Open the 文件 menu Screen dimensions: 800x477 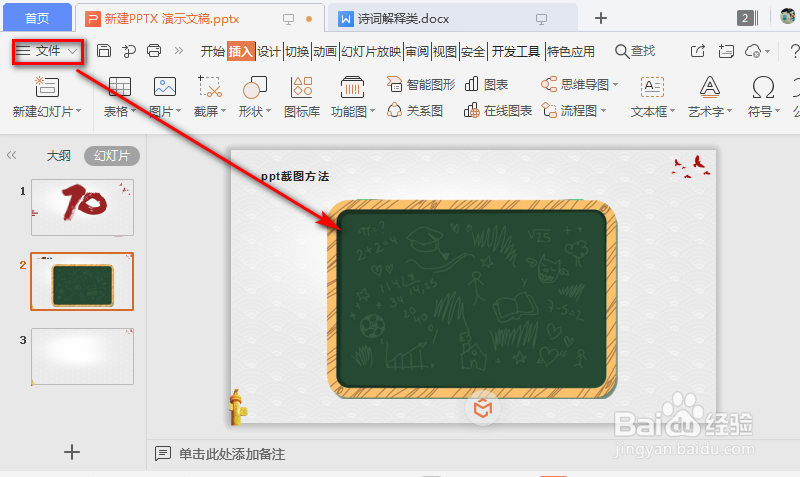click(x=47, y=51)
